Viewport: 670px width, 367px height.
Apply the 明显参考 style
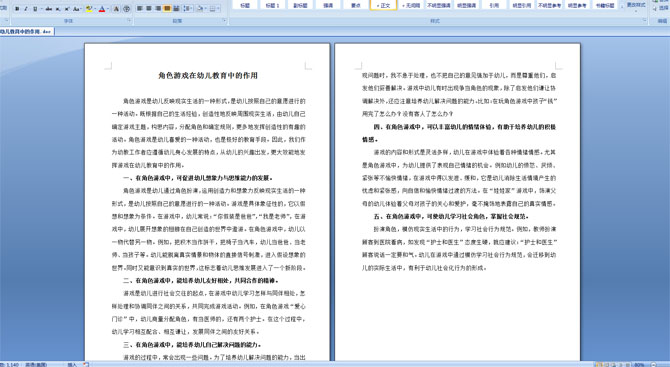click(x=577, y=5)
